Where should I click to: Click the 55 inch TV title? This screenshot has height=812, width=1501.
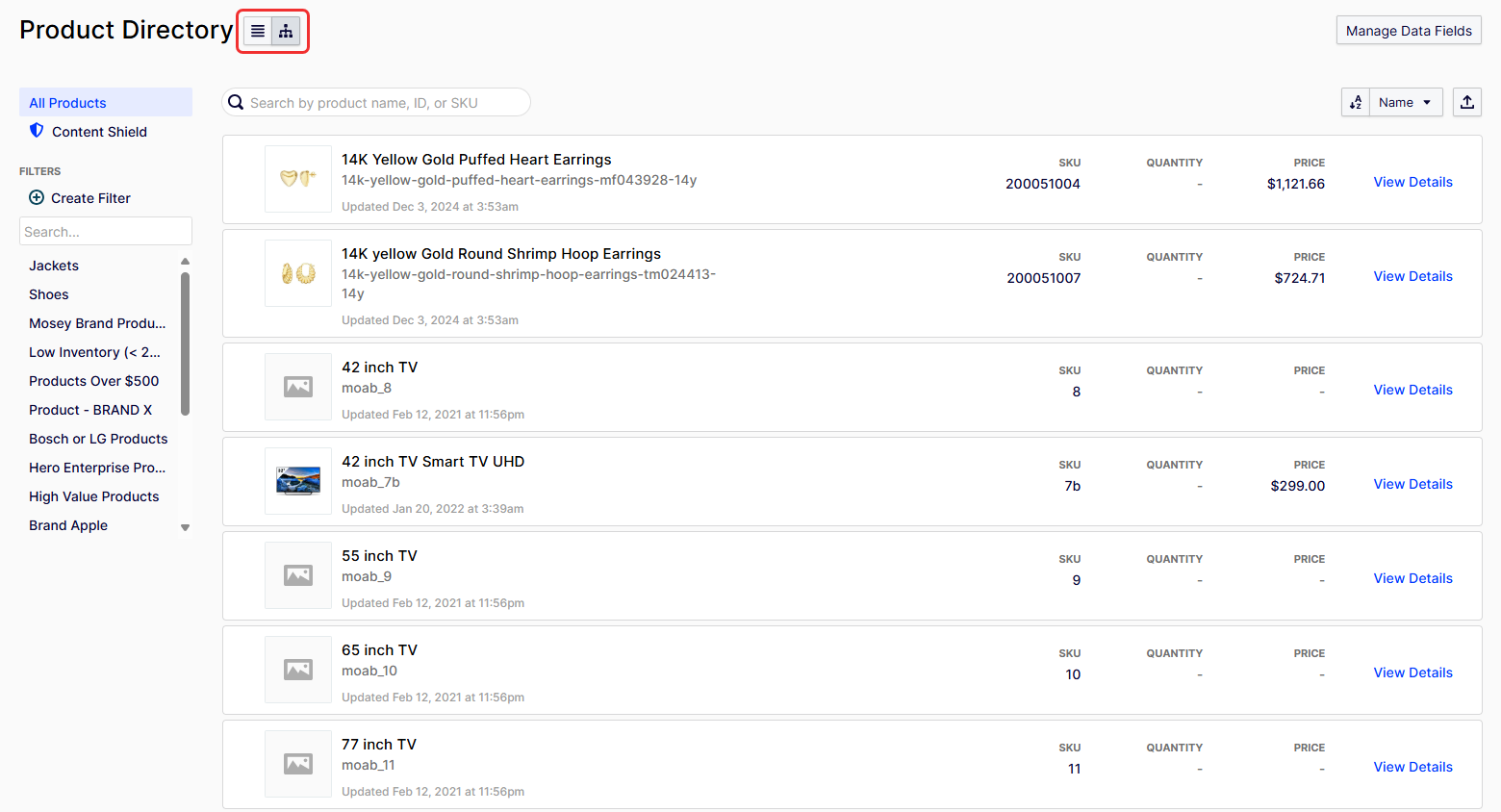pos(380,556)
